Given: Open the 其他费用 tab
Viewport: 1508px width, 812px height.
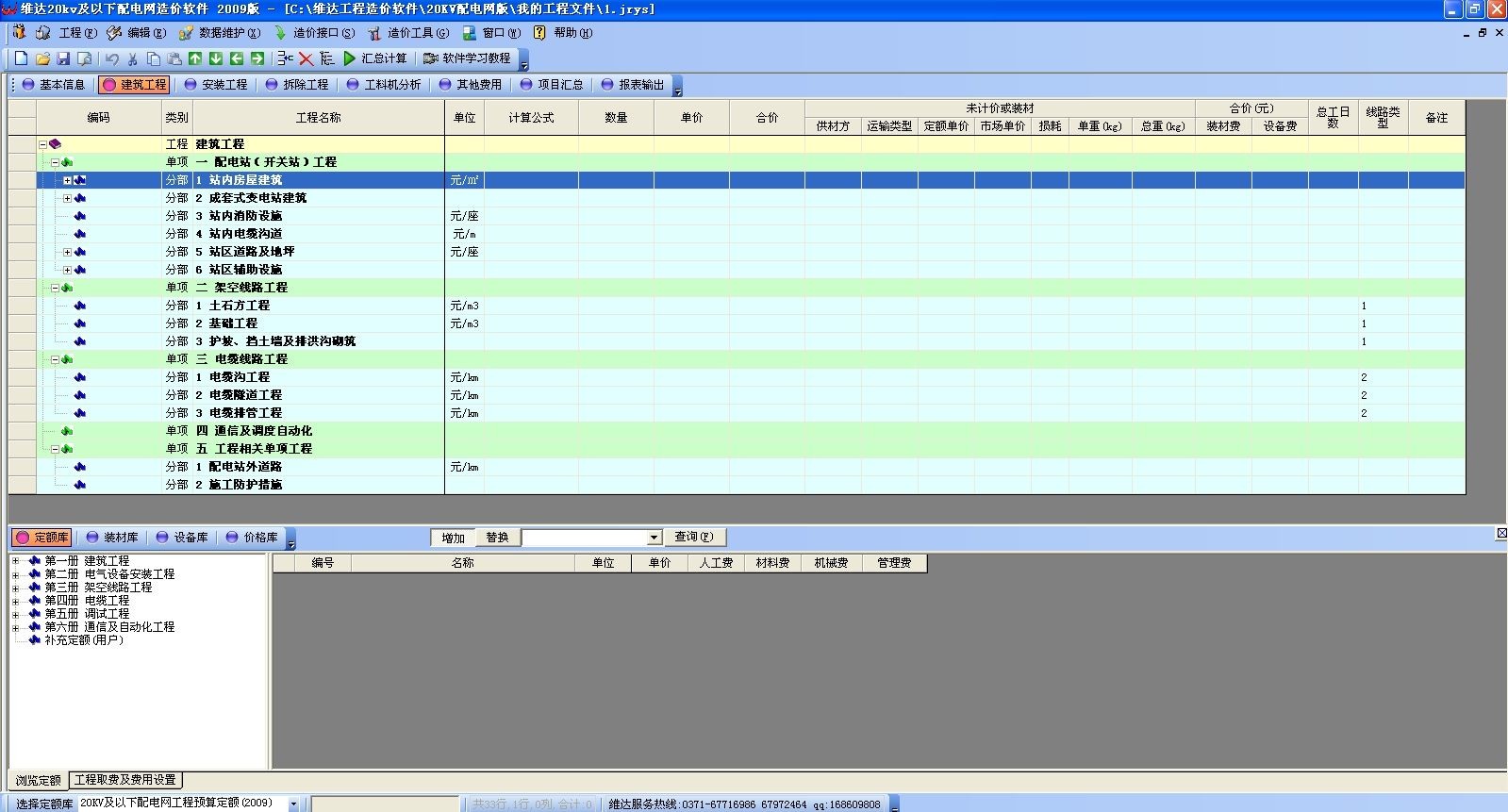Looking at the screenshot, I should [x=470, y=85].
